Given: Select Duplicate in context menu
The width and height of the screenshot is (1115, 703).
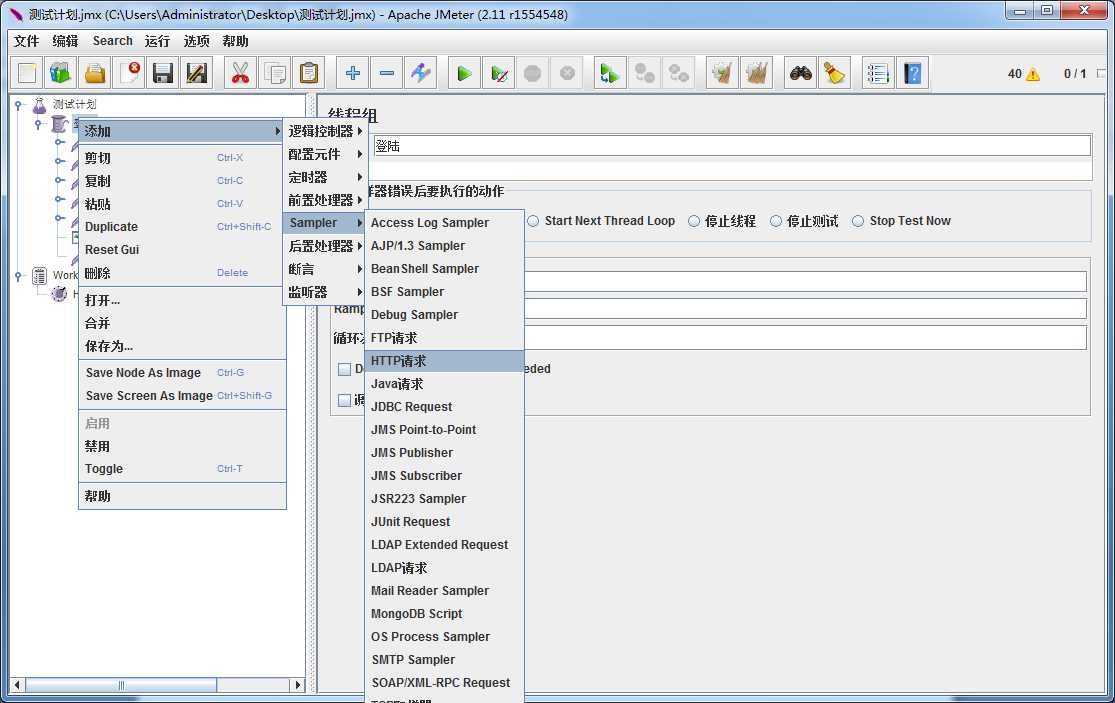Looking at the screenshot, I should tap(181, 227).
